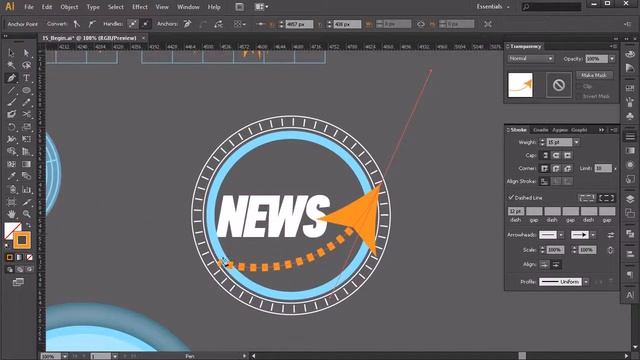
Task: Enable the Clip checkbox
Action: 580,87
